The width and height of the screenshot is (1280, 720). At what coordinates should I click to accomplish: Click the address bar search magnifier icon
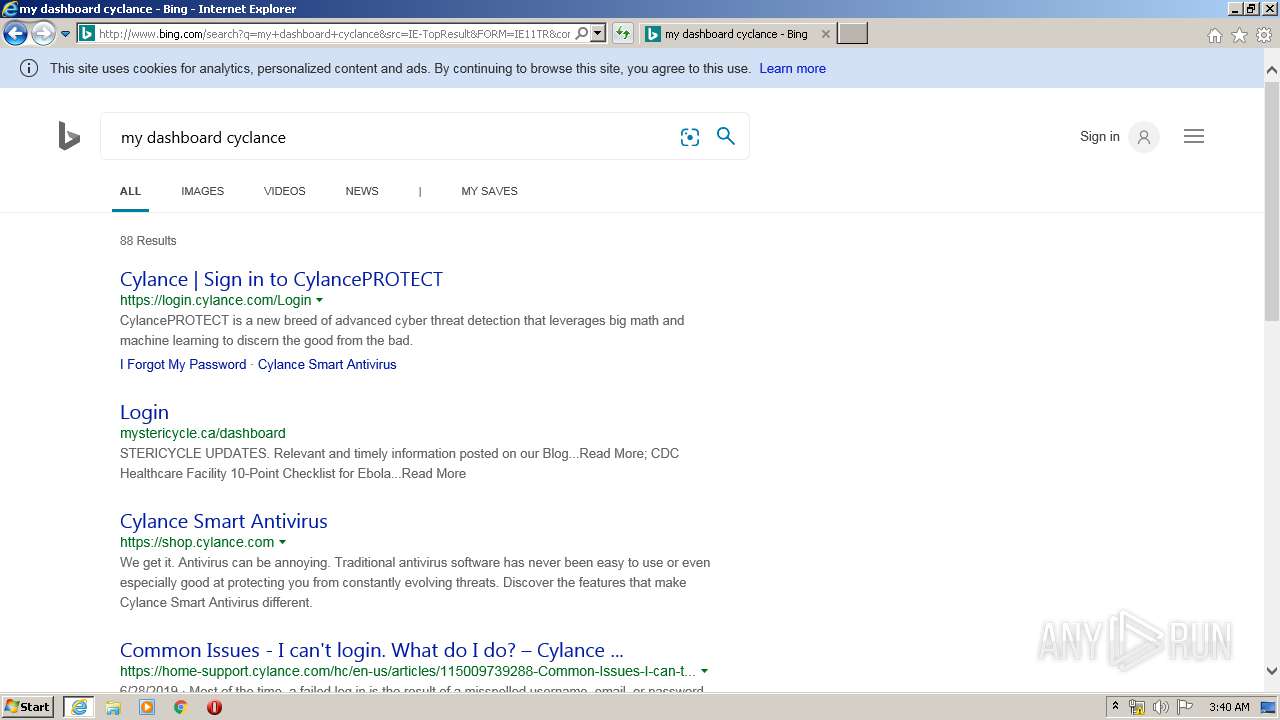[582, 34]
